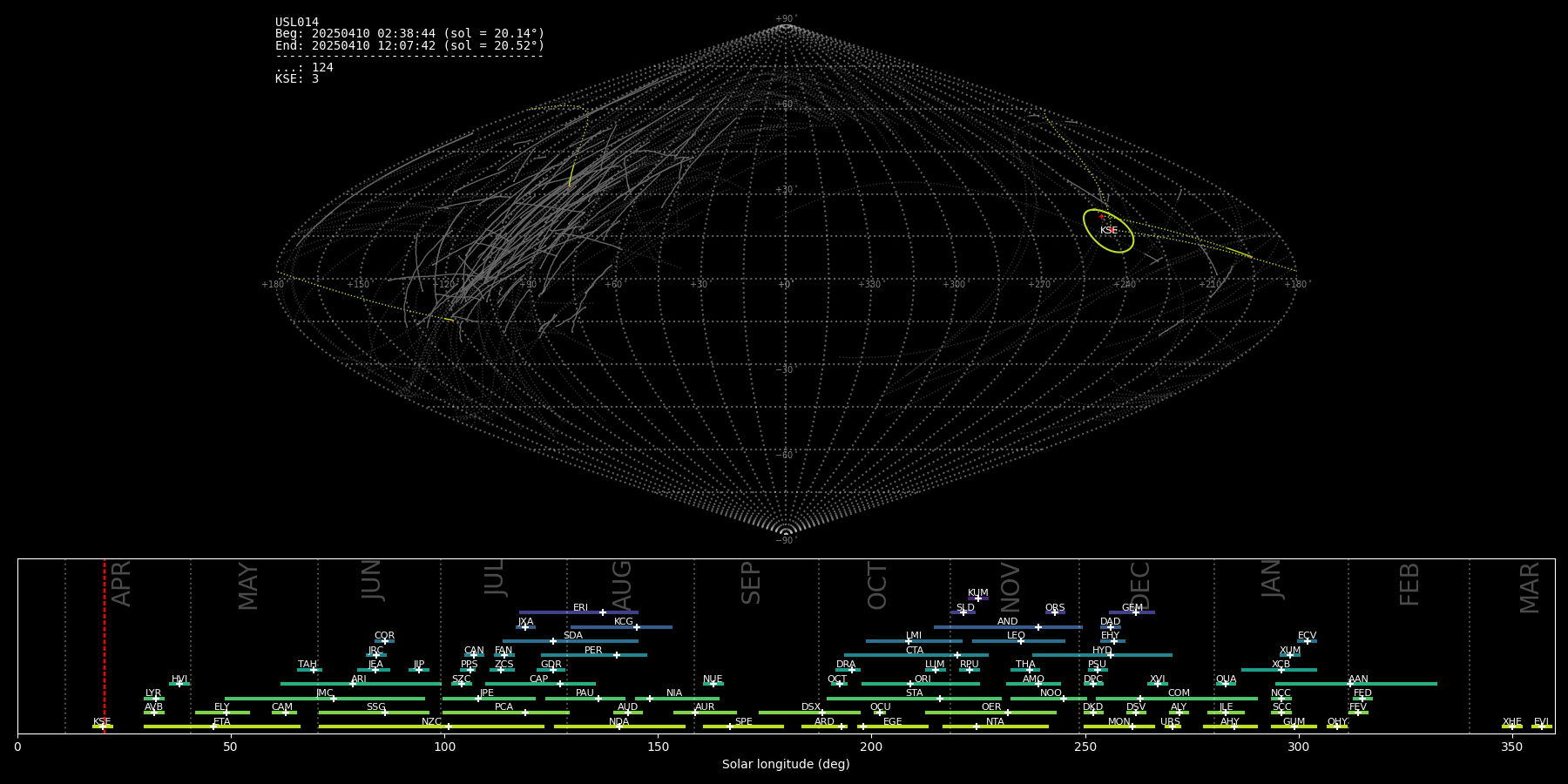The width and height of the screenshot is (1568, 784).
Task: Click the XHE shower label
Action: [x=1512, y=722]
